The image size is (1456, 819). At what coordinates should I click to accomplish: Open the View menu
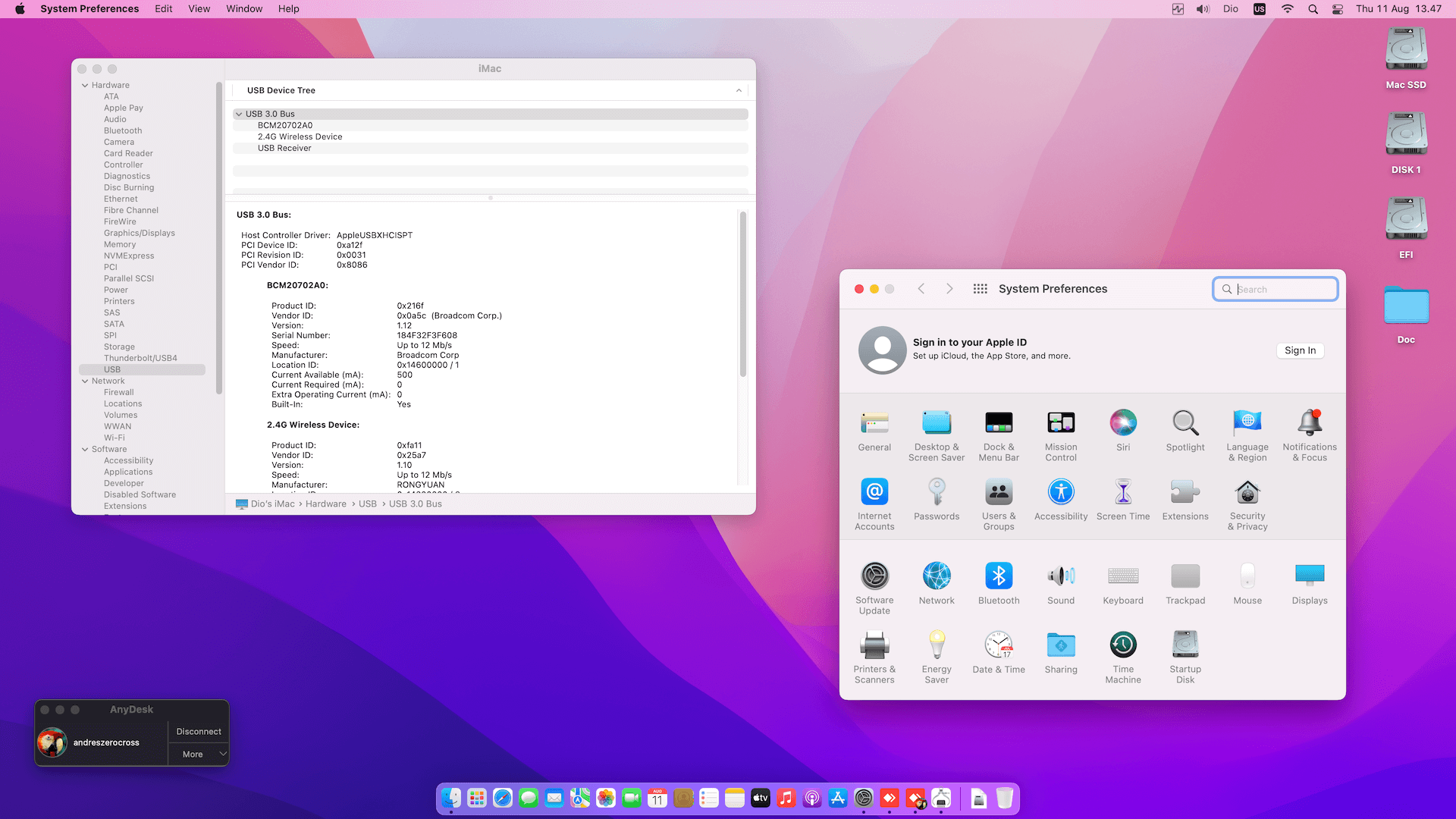click(x=199, y=9)
